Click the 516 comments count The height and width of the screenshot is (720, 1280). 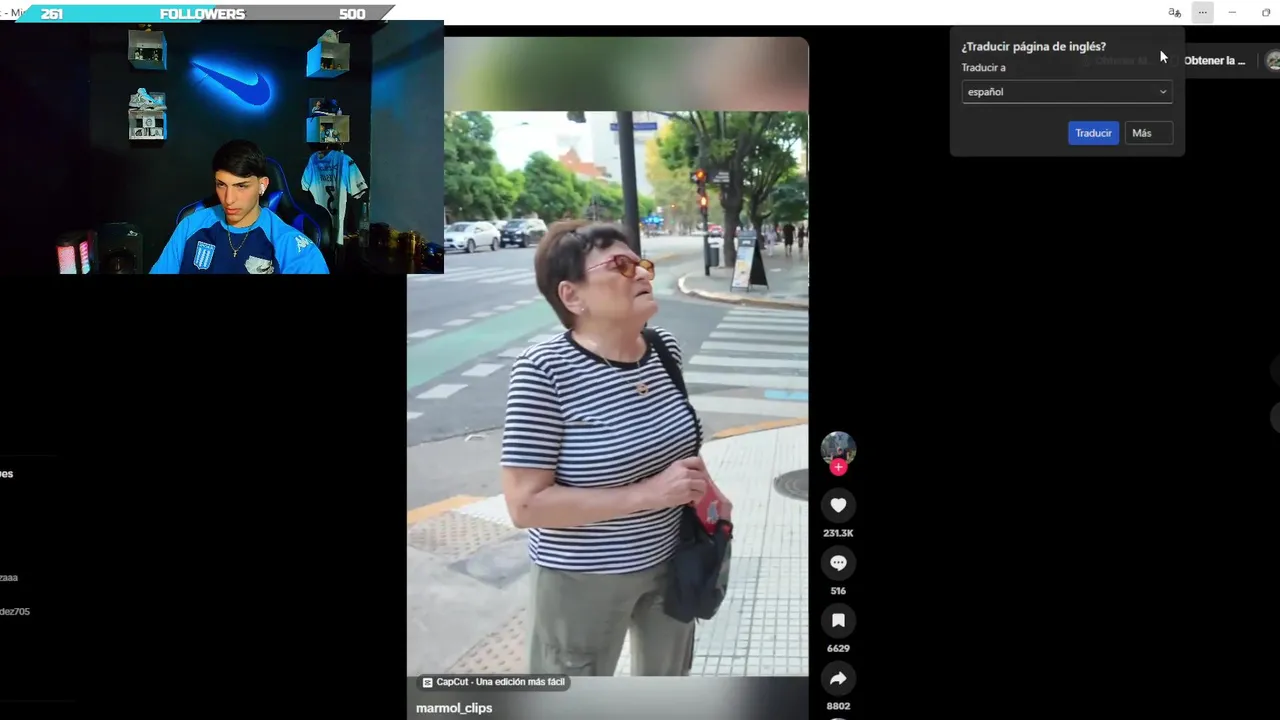click(x=838, y=591)
